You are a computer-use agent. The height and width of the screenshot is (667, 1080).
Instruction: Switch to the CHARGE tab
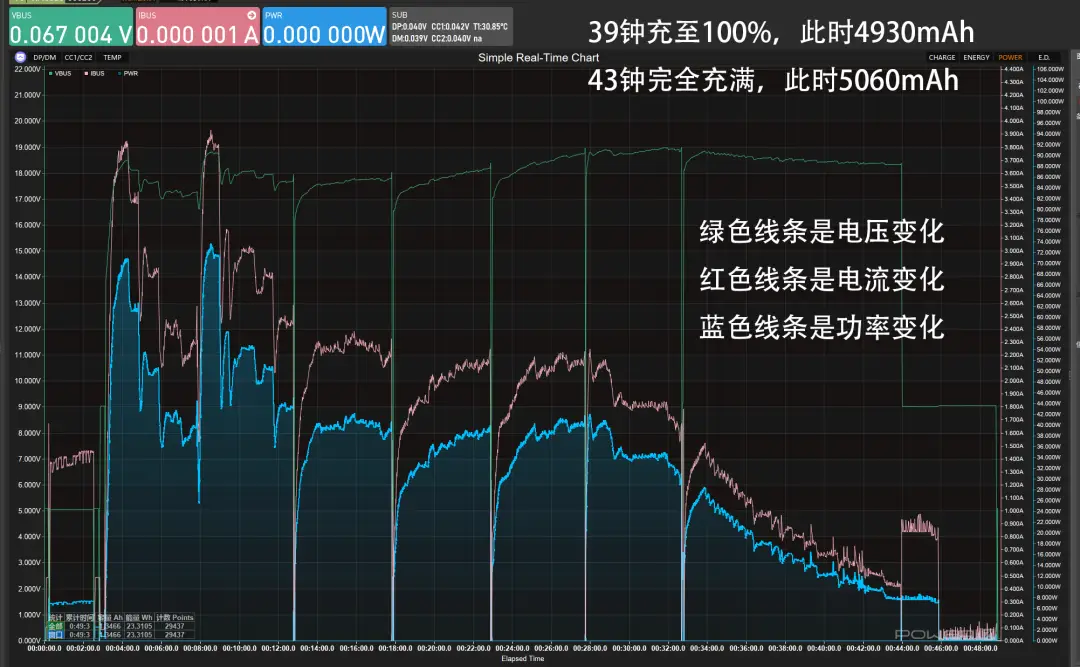point(942,58)
